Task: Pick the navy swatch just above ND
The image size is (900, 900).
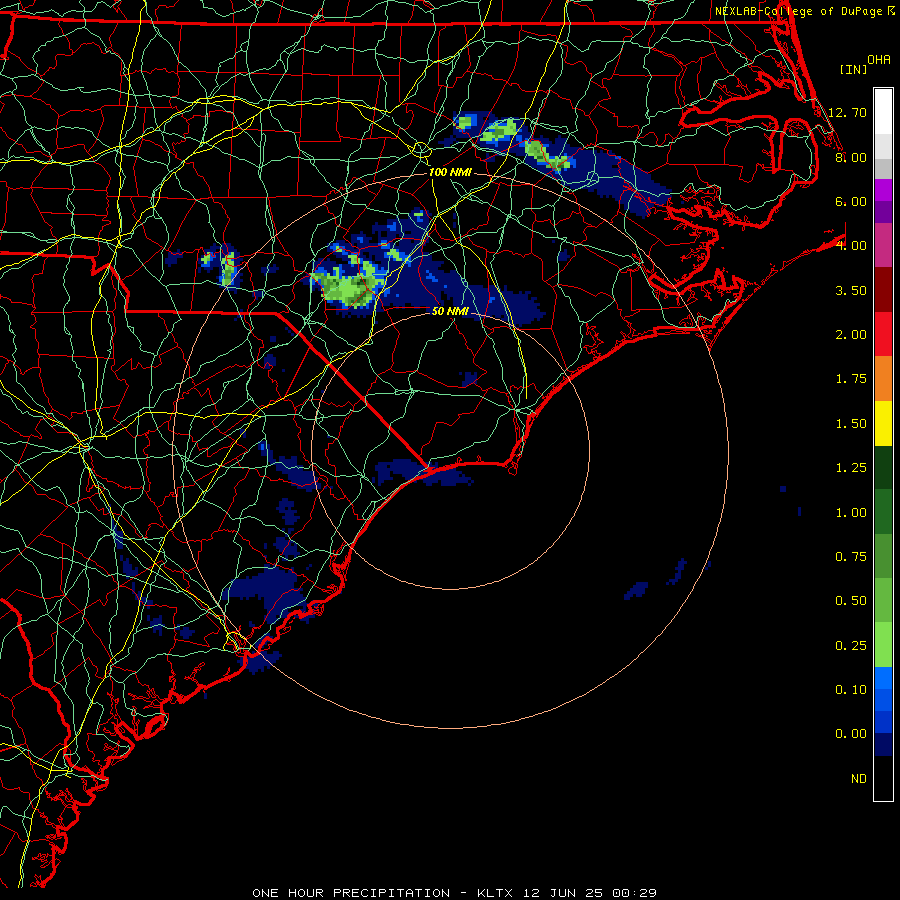Action: [x=883, y=745]
